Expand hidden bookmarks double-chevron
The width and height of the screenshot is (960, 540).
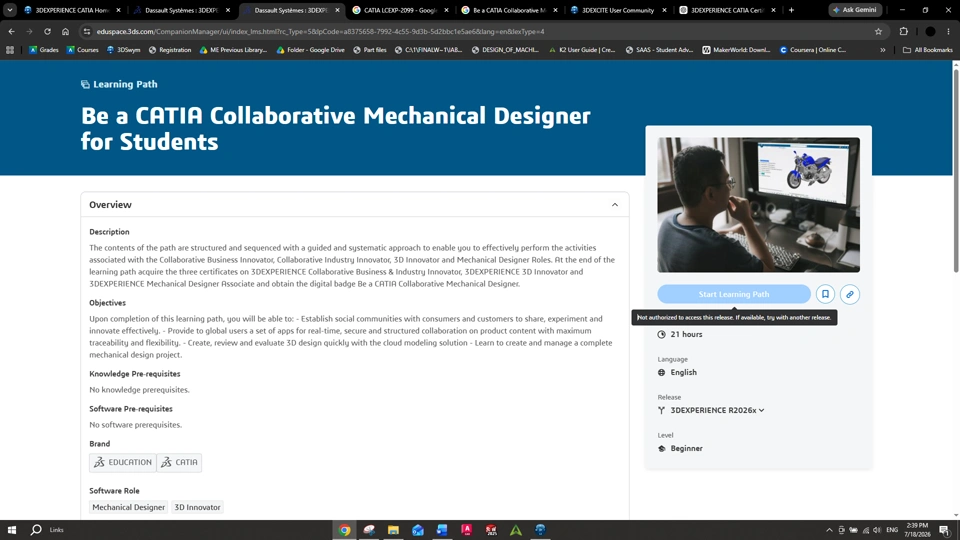pos(883,50)
